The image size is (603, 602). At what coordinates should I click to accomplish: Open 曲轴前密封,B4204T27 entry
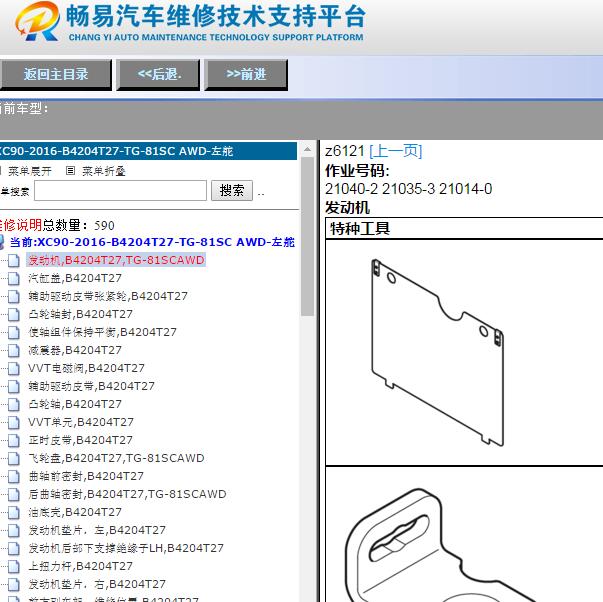86,476
